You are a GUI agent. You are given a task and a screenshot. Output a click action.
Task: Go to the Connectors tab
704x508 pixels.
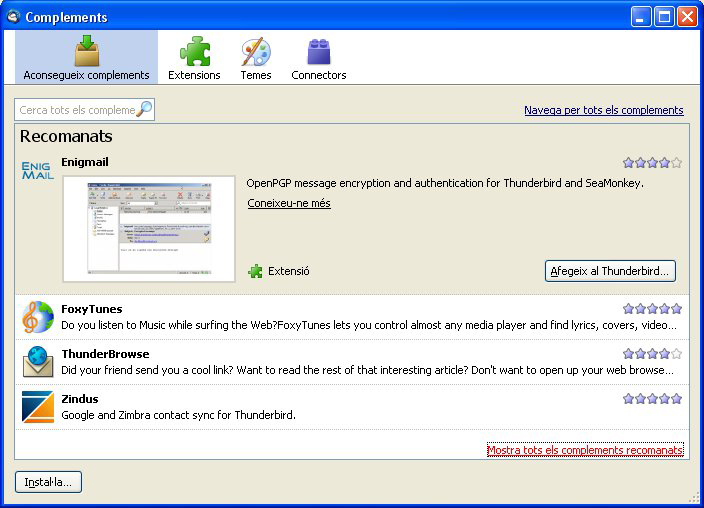coord(319,58)
